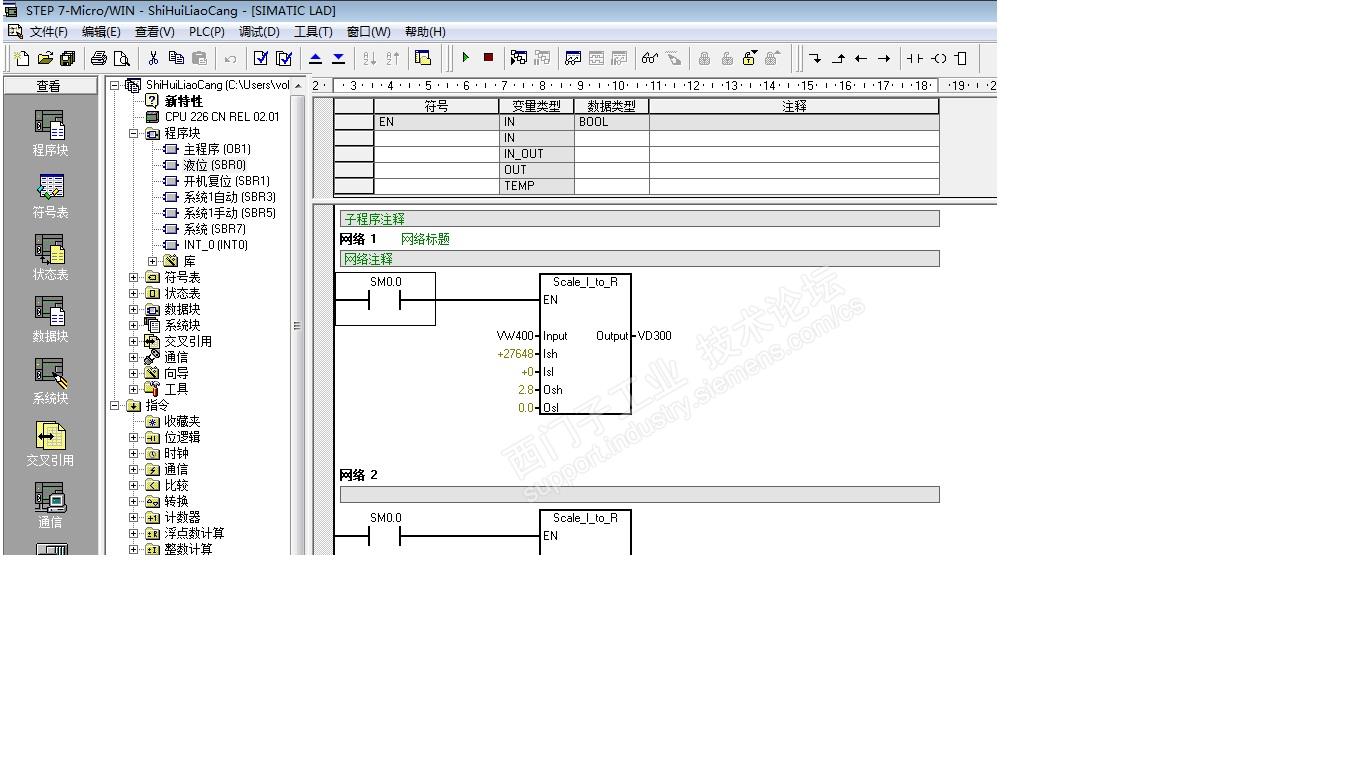This screenshot has height=768, width=1366.
Task: Insert a line down in ladder
Action: point(815,58)
